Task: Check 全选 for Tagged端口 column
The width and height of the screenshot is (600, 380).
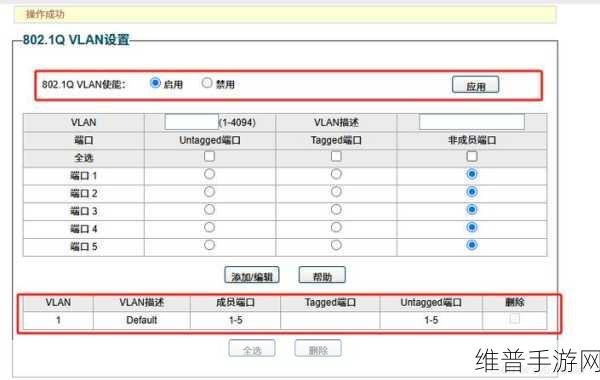Action: coord(336,156)
